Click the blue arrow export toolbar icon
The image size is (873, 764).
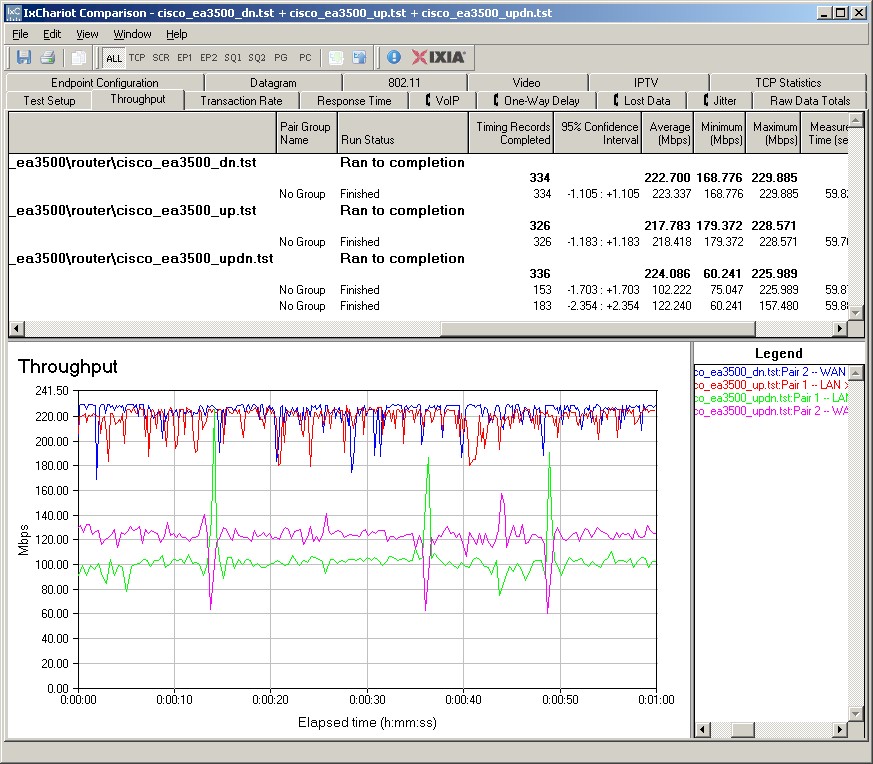360,57
